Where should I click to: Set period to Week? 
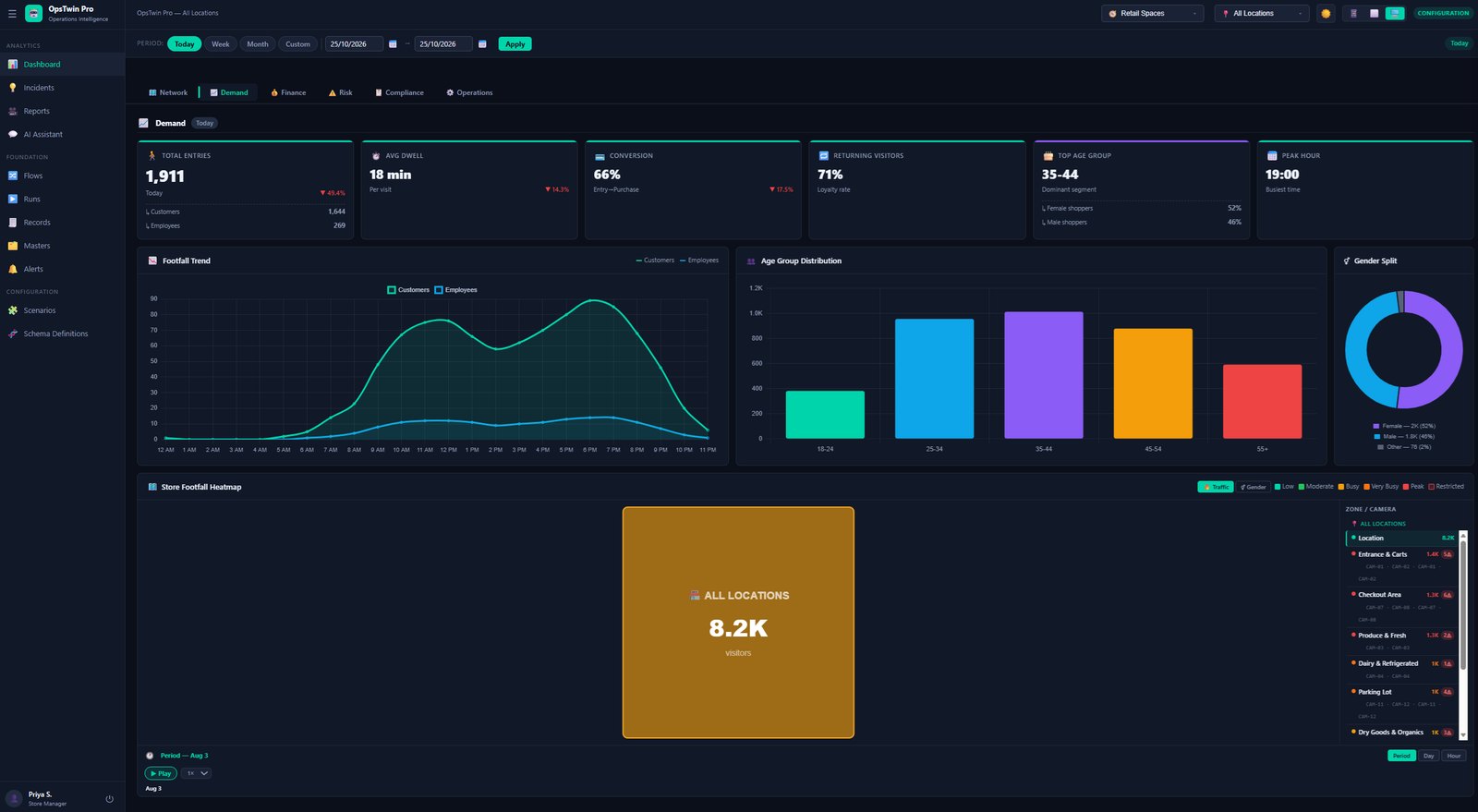coord(220,44)
